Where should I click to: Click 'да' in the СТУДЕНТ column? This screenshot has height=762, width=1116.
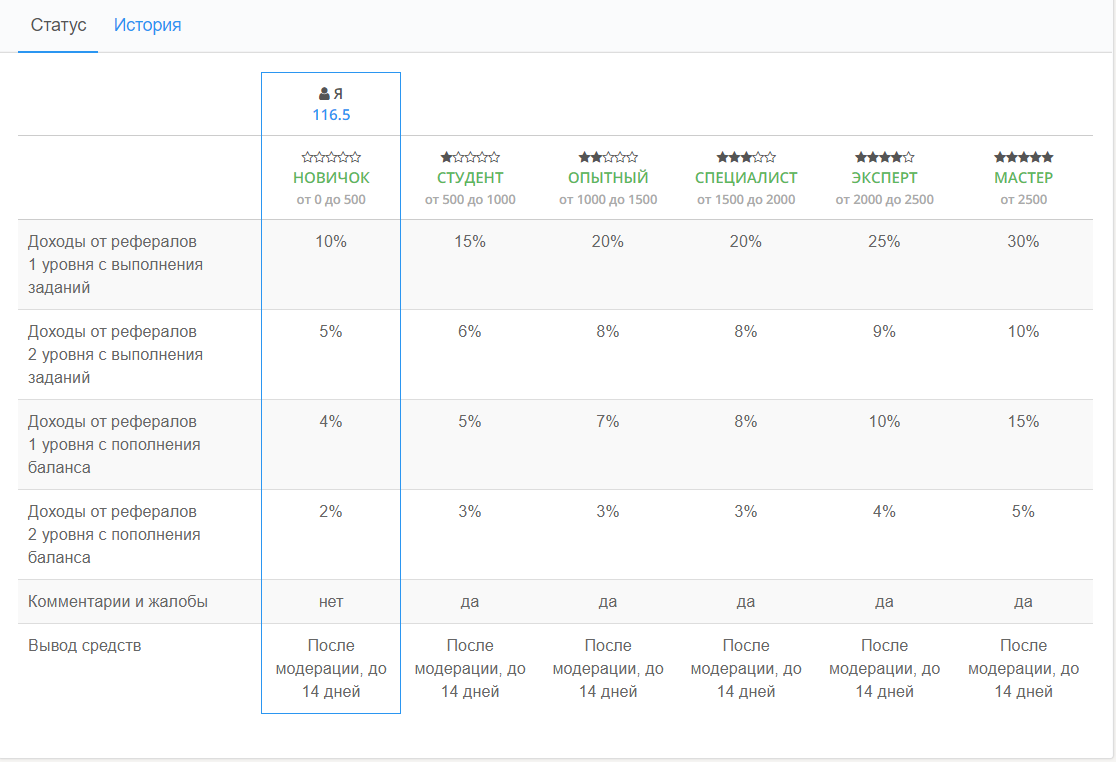pos(470,602)
